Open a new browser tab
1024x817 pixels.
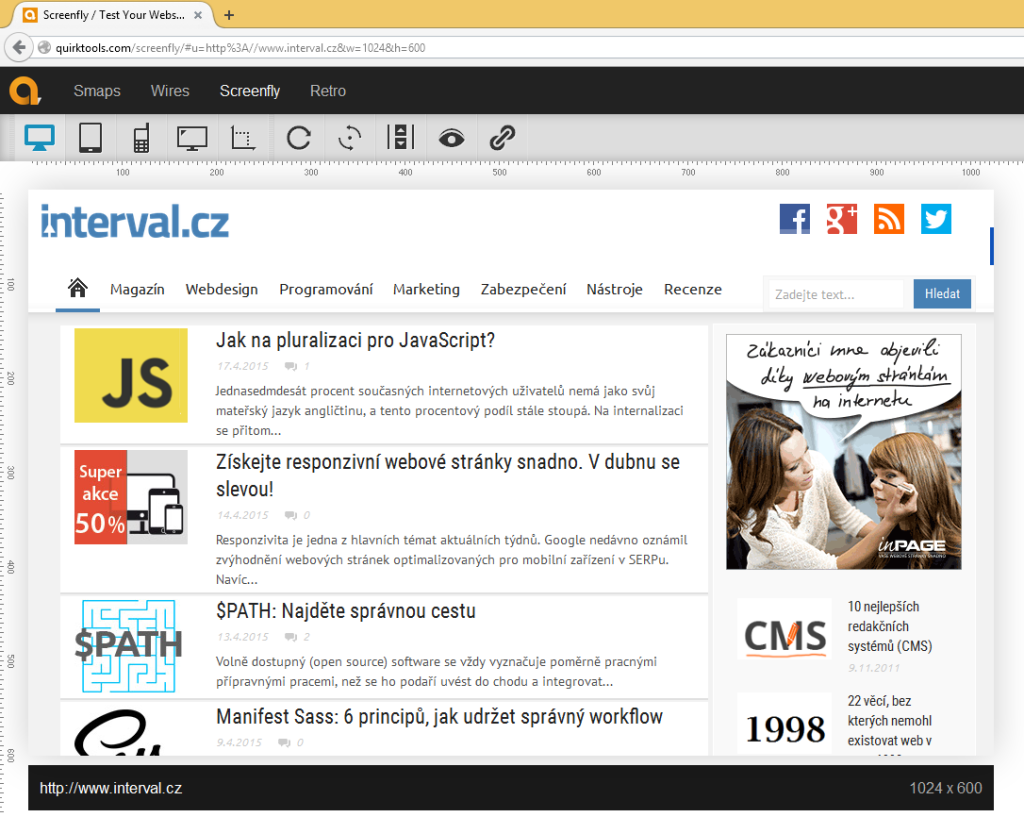coord(229,15)
